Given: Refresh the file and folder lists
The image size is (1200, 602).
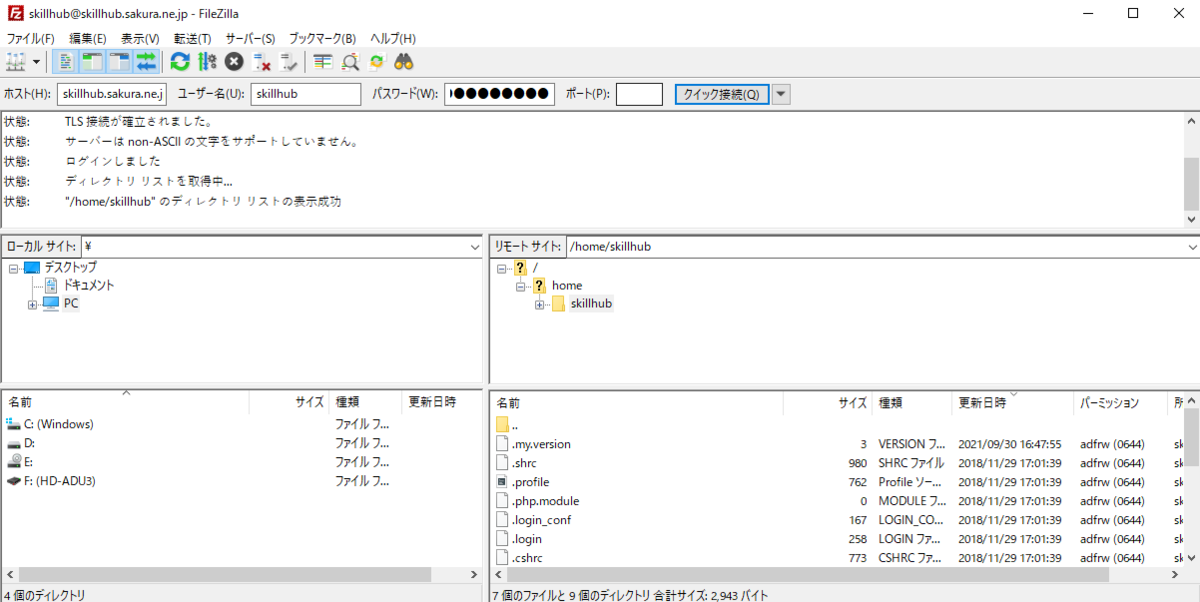Looking at the screenshot, I should coord(180,62).
